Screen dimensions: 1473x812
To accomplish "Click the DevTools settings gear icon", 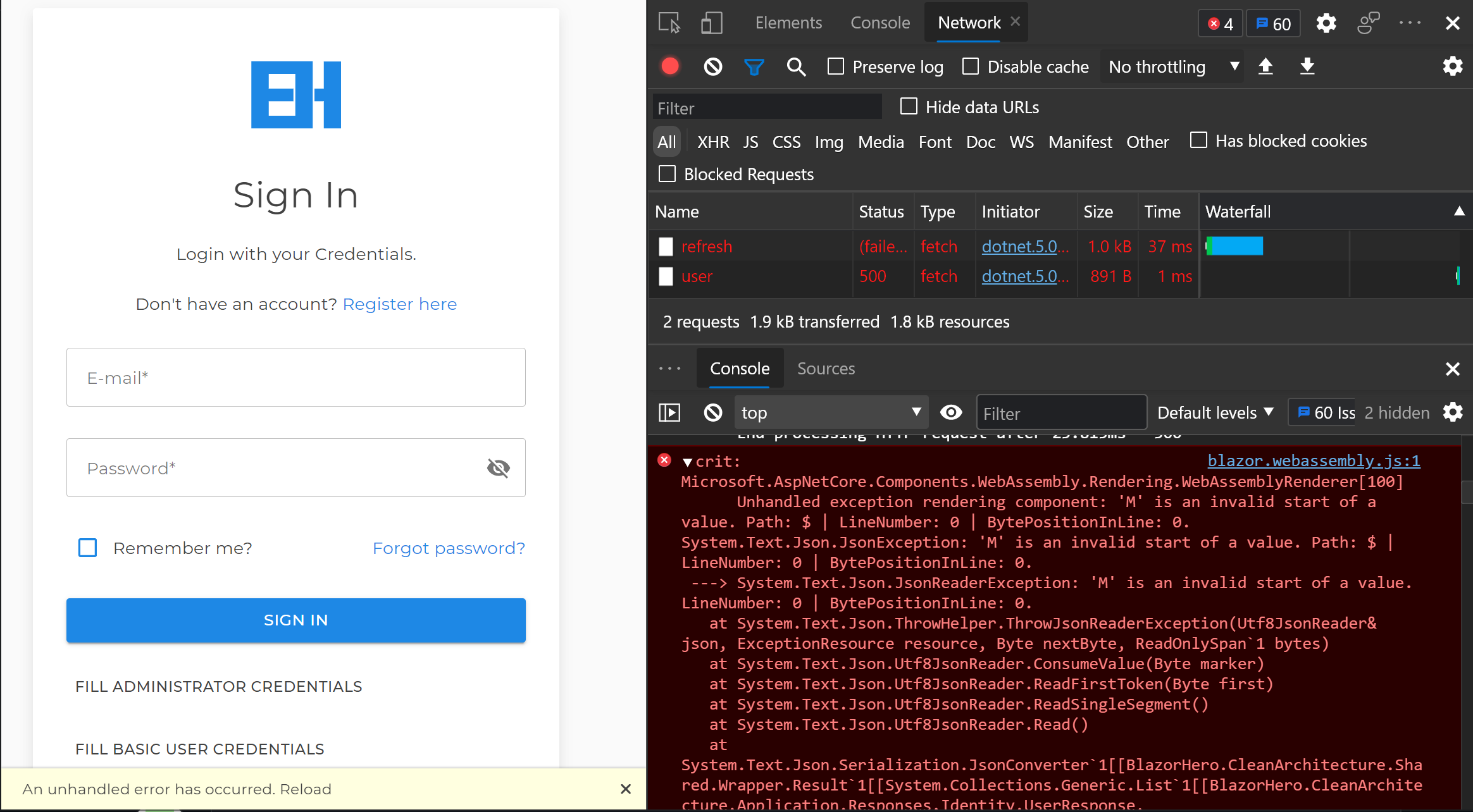I will click(x=1325, y=23).
